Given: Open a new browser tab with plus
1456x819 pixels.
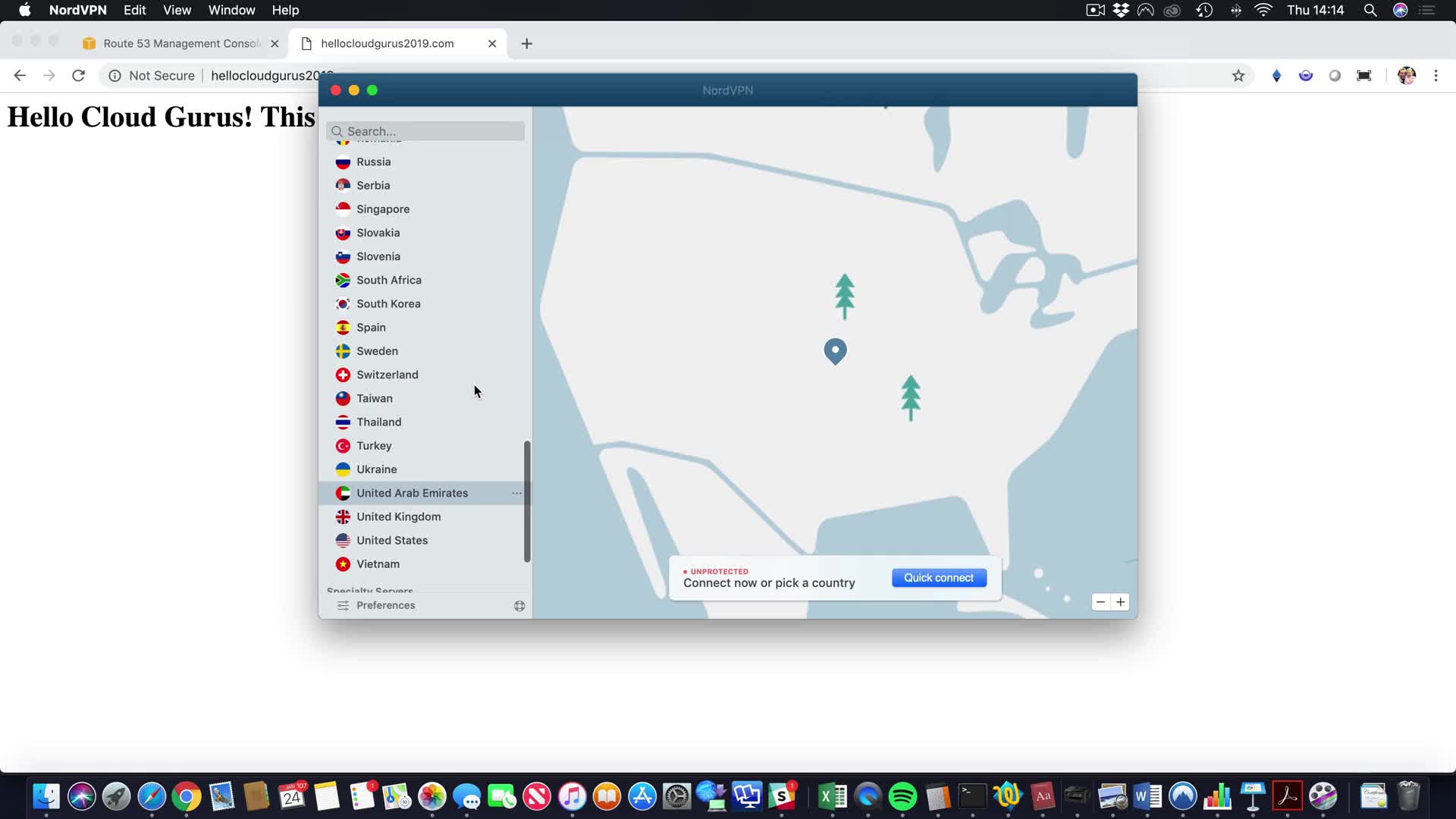Looking at the screenshot, I should tap(527, 44).
